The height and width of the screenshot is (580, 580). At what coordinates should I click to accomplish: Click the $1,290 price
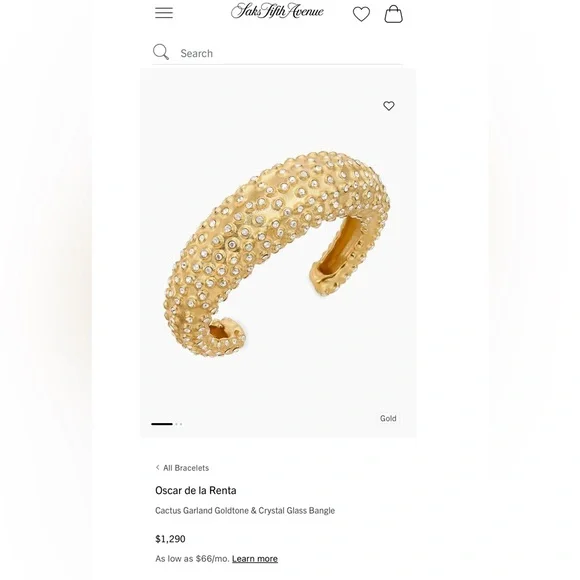[x=170, y=539]
